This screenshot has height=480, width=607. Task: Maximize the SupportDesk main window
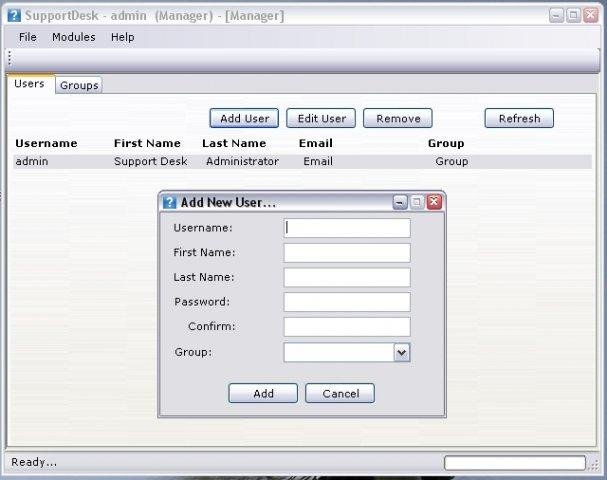[573, 15]
